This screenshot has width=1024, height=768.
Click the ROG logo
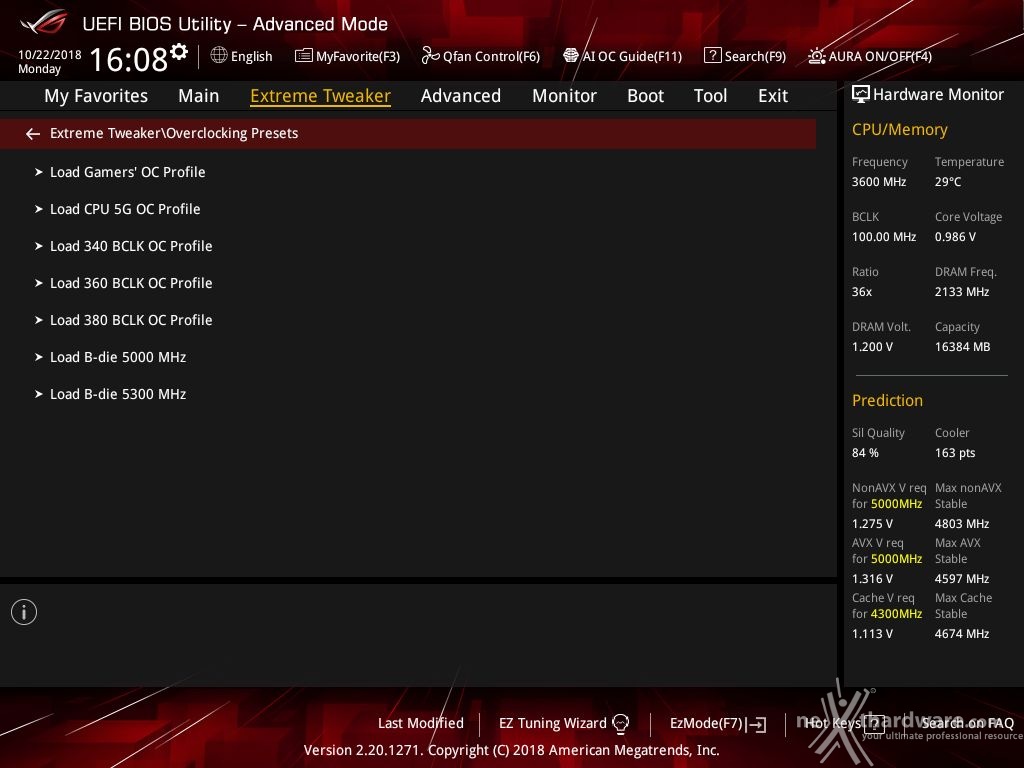[44, 22]
